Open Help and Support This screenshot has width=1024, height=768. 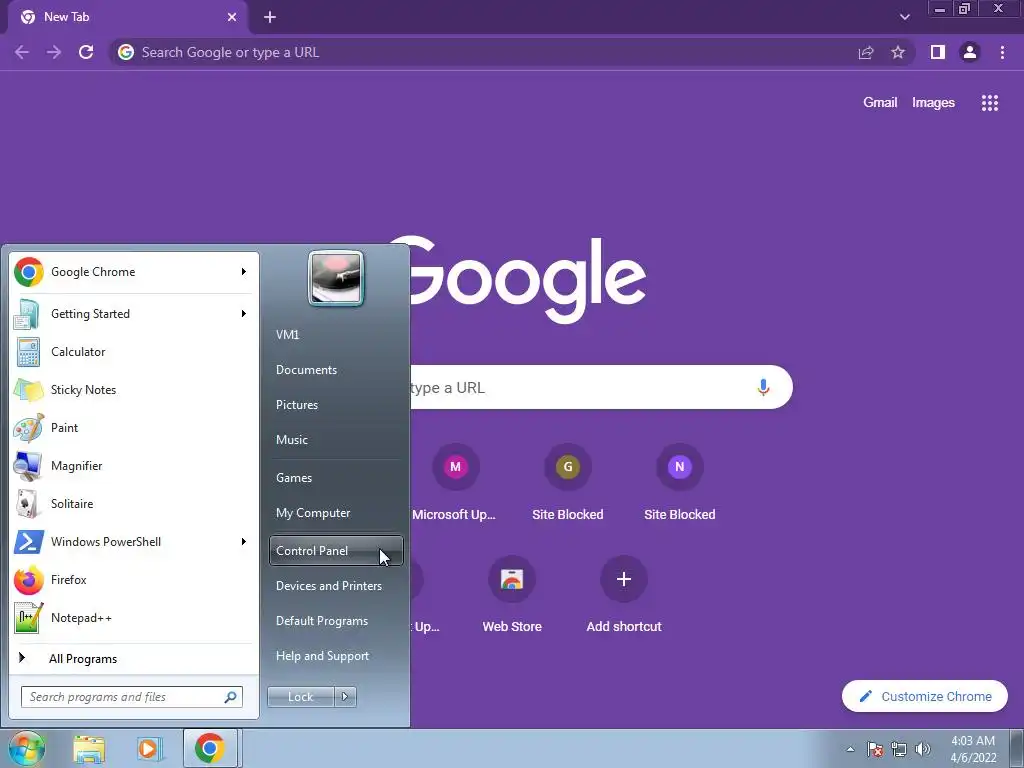pos(336,656)
